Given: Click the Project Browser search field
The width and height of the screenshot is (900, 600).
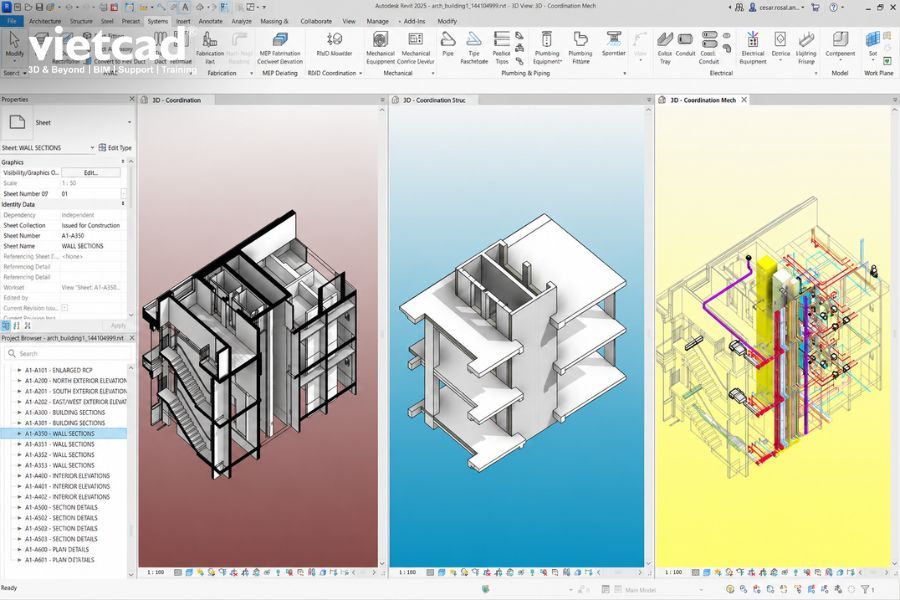Looking at the screenshot, I should click(x=68, y=354).
